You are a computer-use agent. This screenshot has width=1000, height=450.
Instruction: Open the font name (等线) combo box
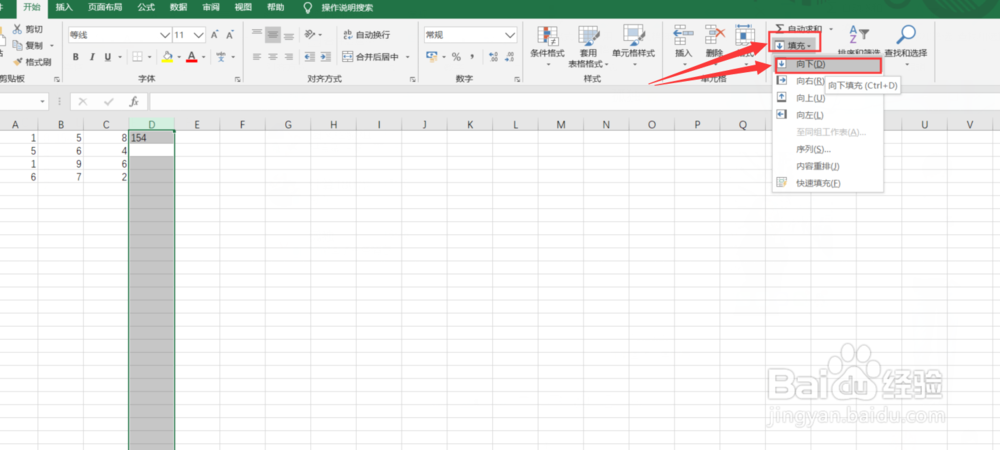coord(120,34)
